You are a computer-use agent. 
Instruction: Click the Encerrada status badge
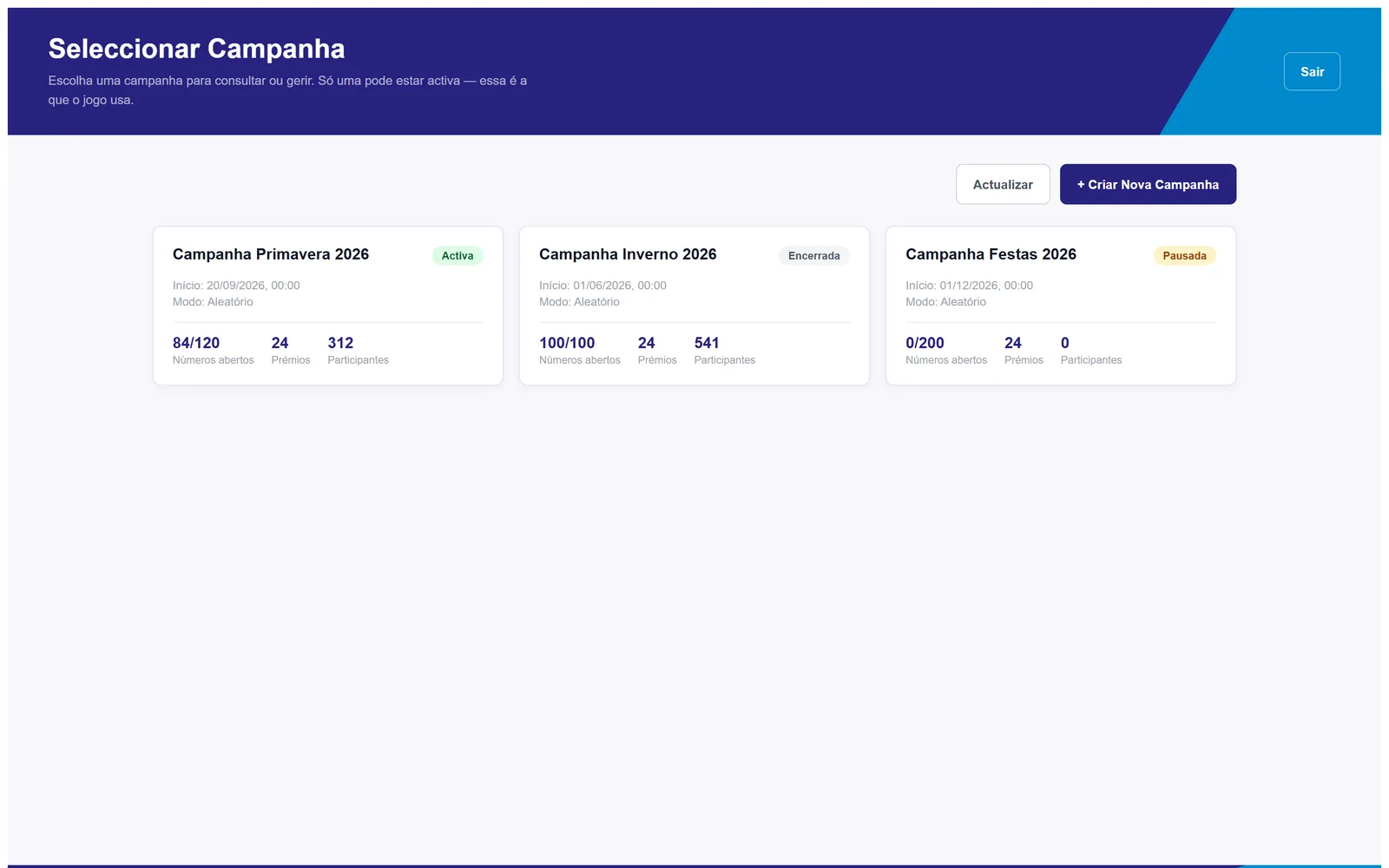point(813,255)
